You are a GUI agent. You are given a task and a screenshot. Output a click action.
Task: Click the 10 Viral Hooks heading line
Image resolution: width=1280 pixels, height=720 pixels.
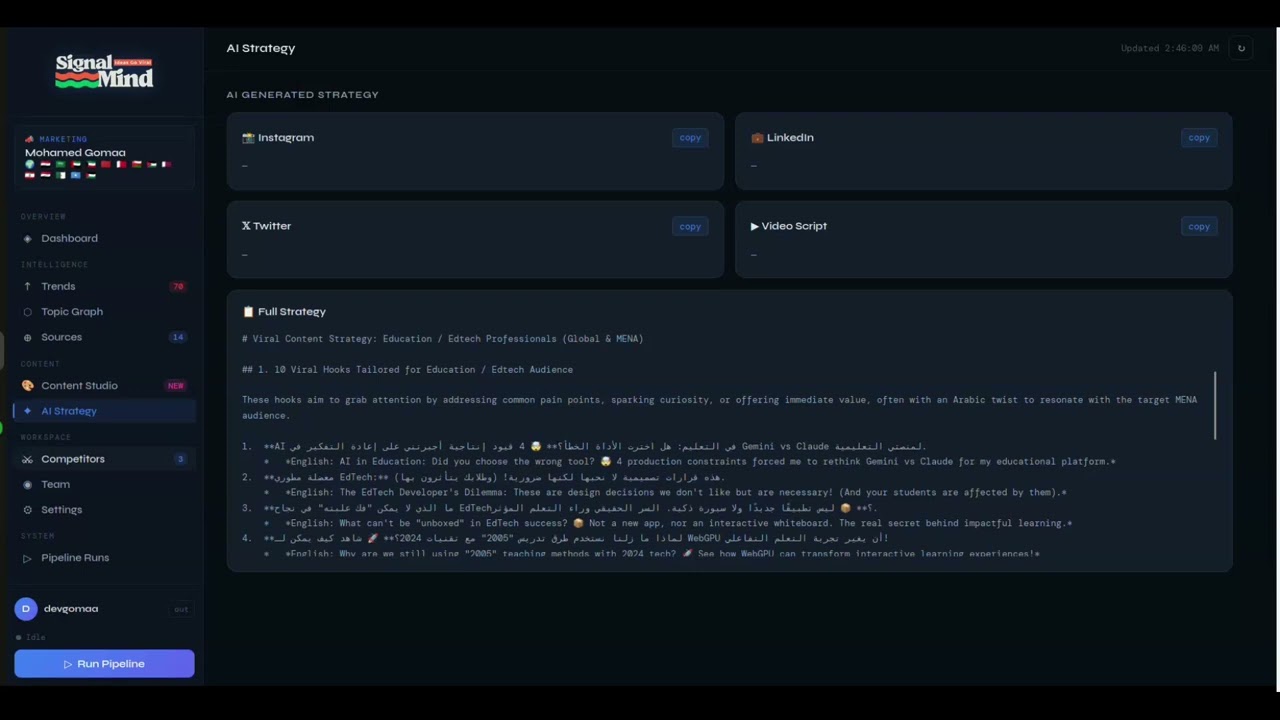pyautogui.click(x=407, y=370)
